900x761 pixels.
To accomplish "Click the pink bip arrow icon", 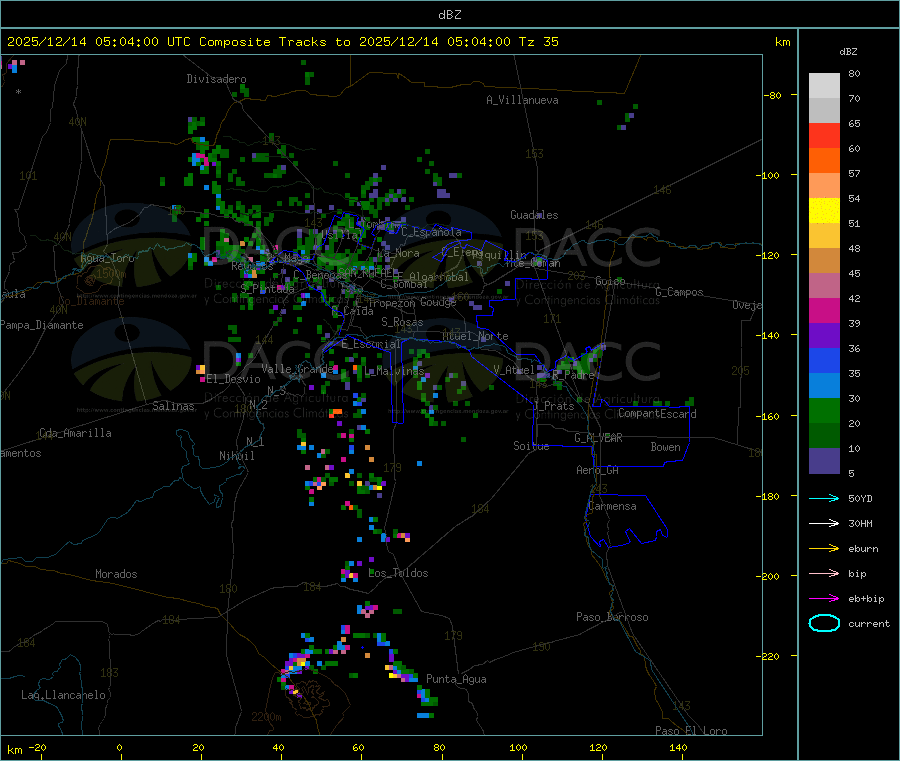I will click(824, 573).
